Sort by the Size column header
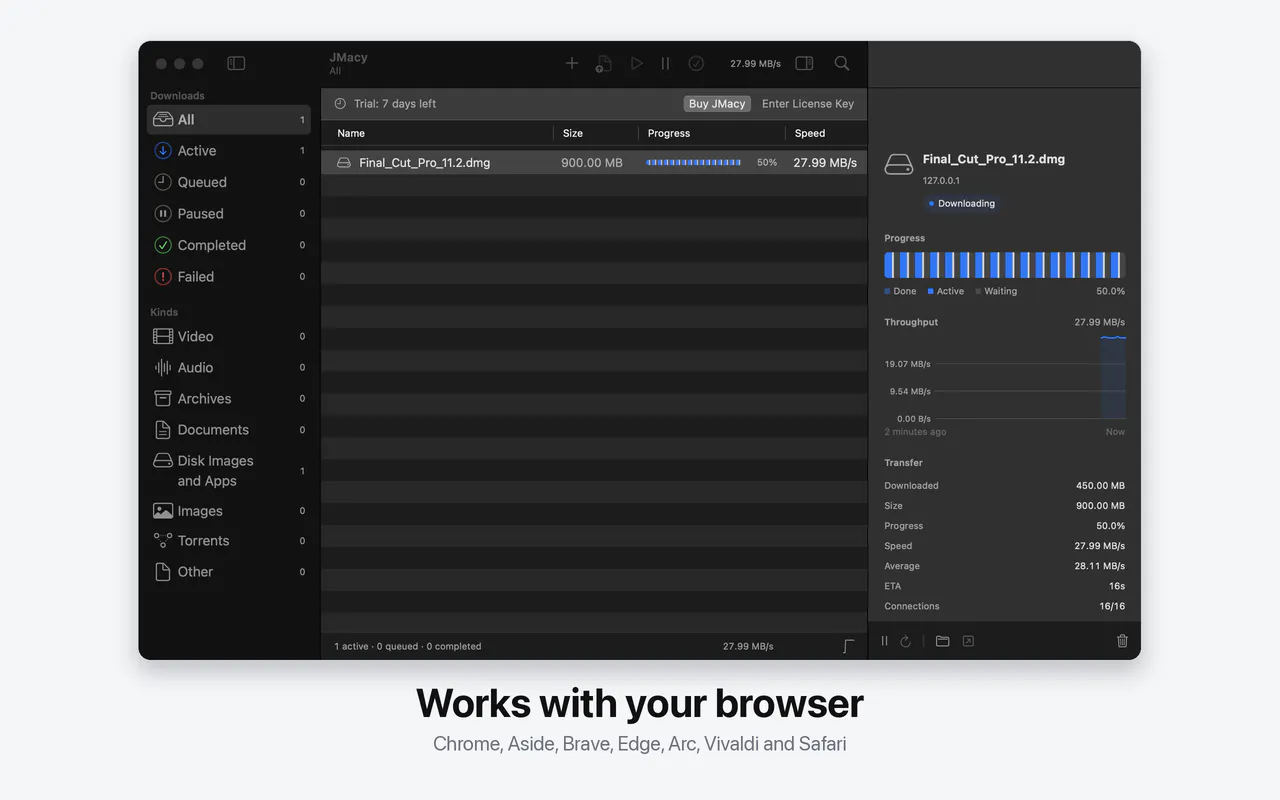 coord(573,133)
